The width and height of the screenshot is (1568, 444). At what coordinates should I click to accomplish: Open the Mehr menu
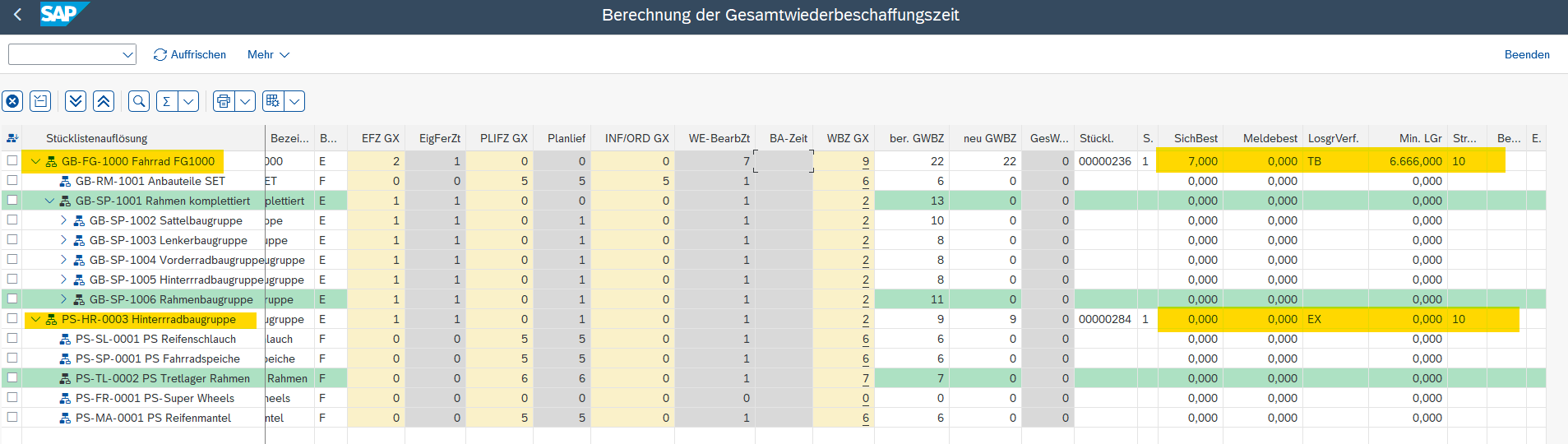pyautogui.click(x=268, y=54)
